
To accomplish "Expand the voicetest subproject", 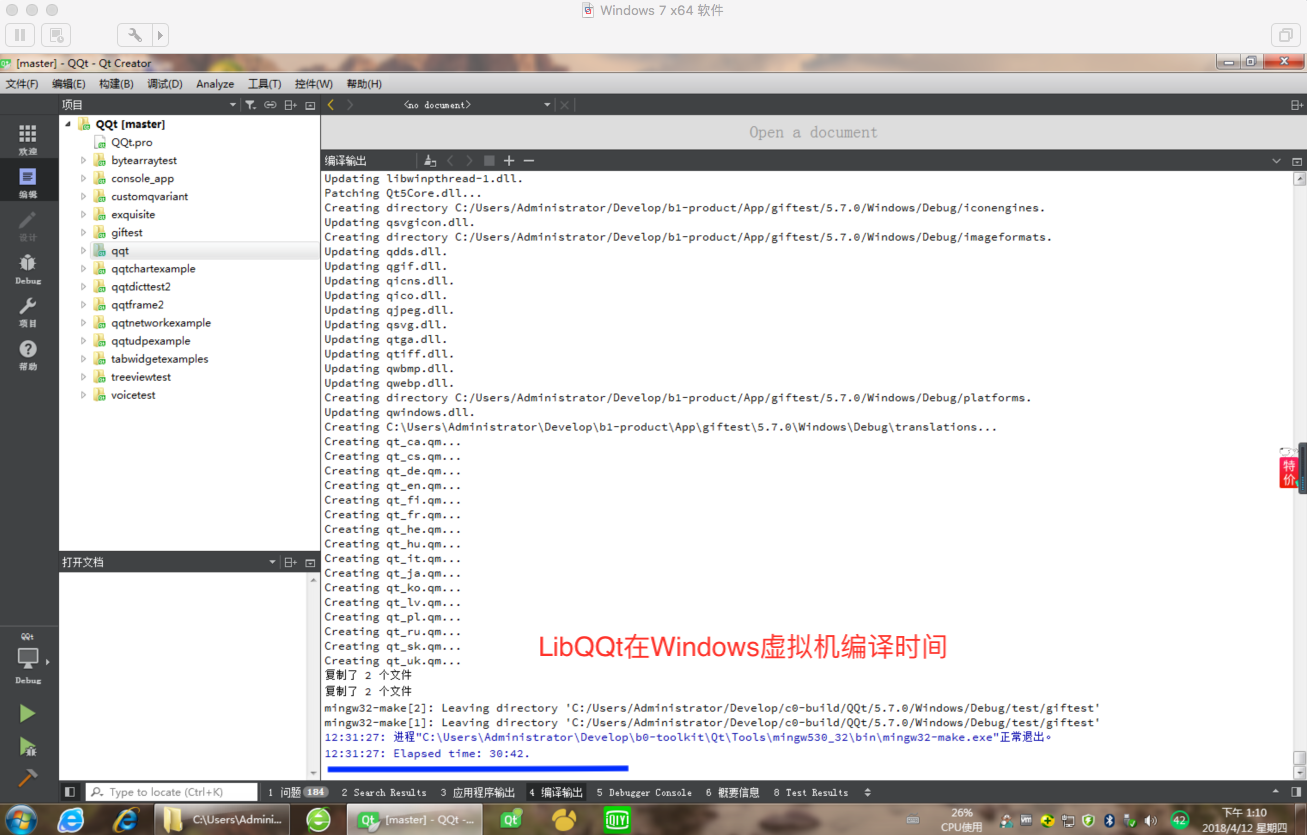I will click(x=84, y=395).
